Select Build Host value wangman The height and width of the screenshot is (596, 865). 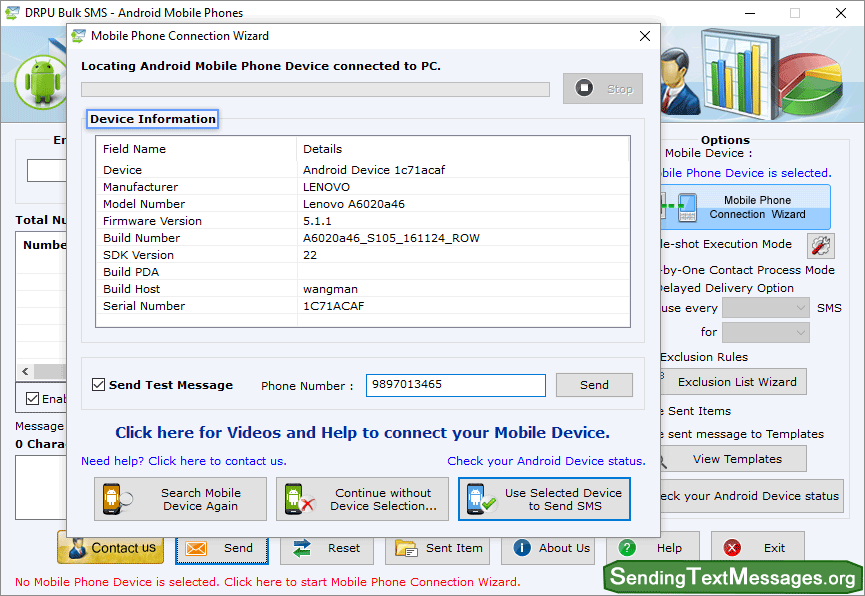coord(330,289)
